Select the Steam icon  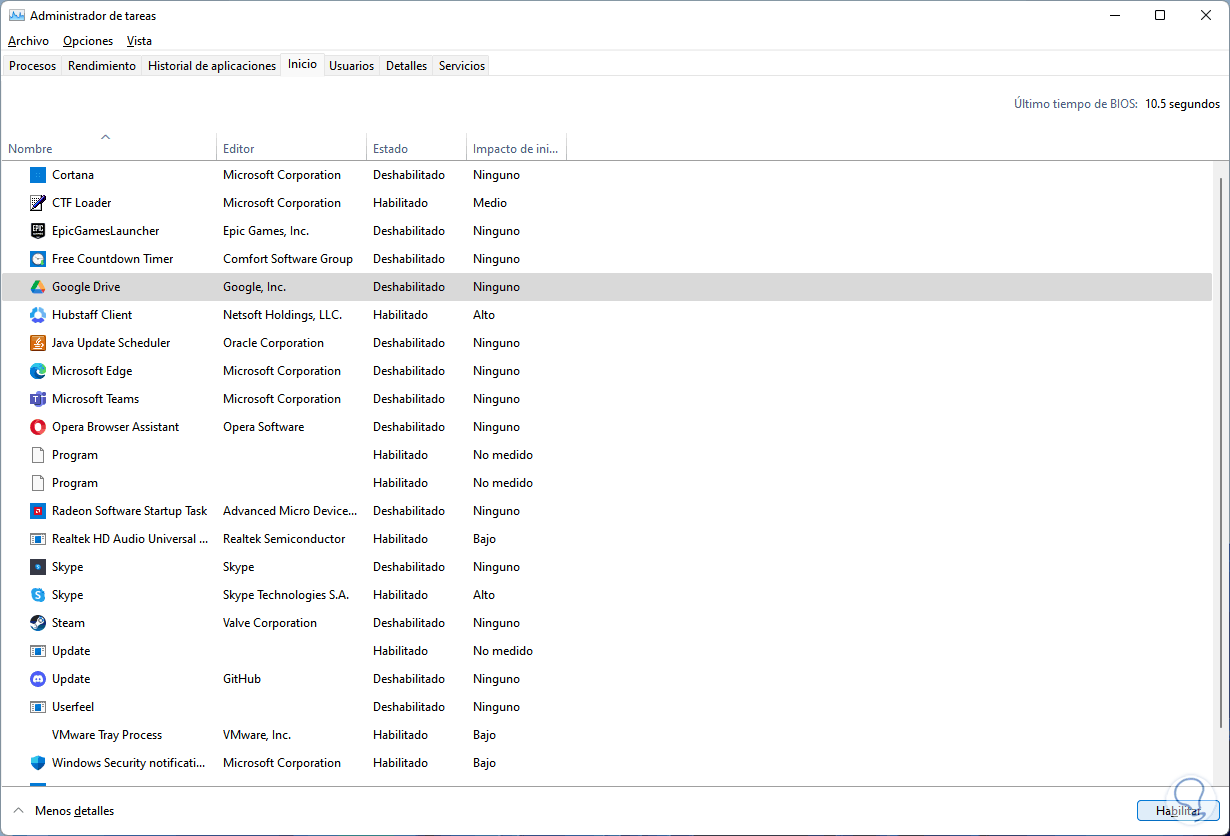(38, 623)
